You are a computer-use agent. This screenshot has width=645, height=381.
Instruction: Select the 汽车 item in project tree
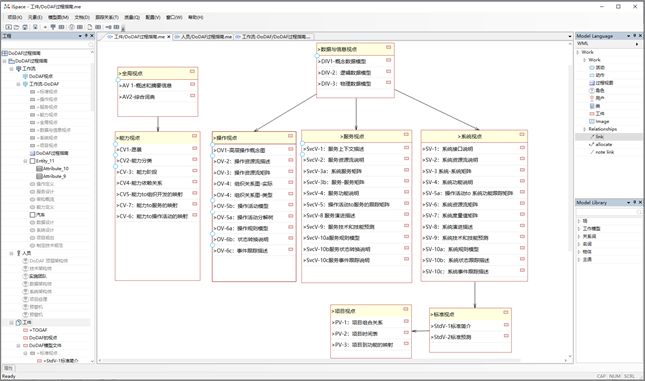click(37, 215)
